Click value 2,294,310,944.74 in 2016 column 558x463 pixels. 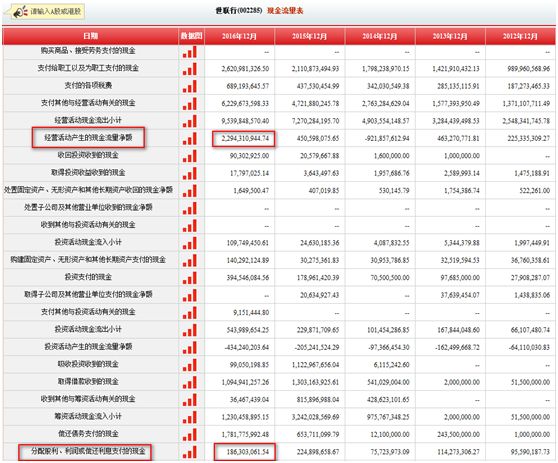pyautogui.click(x=245, y=138)
